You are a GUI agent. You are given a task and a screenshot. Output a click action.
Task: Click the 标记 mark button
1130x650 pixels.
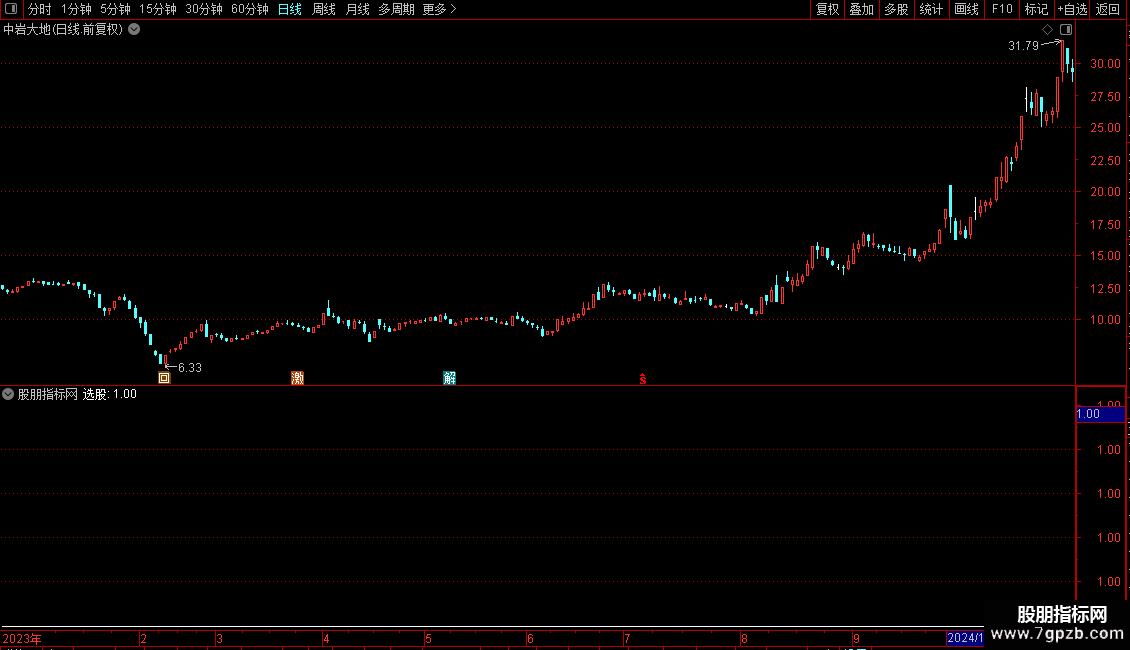coord(1036,9)
